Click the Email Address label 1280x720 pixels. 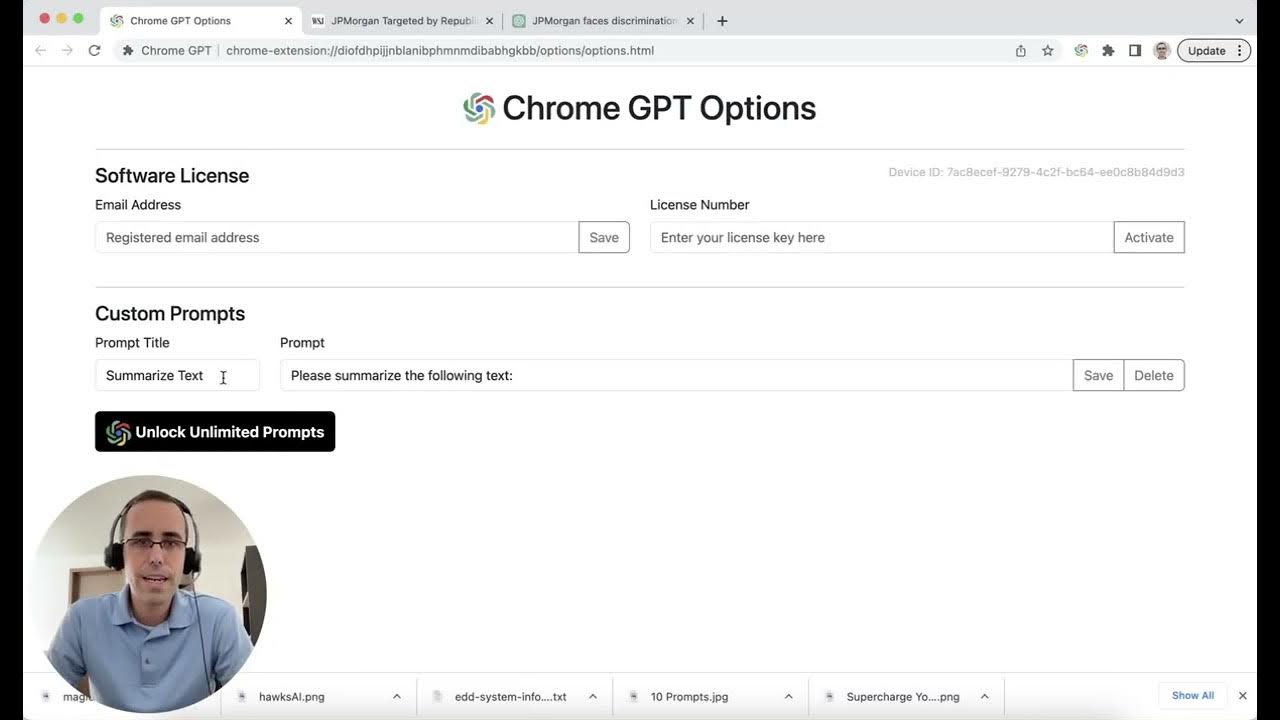pyautogui.click(x=138, y=205)
